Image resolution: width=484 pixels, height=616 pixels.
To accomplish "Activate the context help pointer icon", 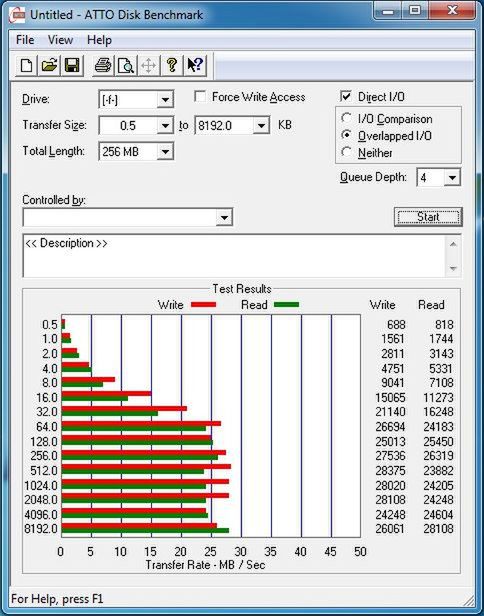I will point(195,65).
